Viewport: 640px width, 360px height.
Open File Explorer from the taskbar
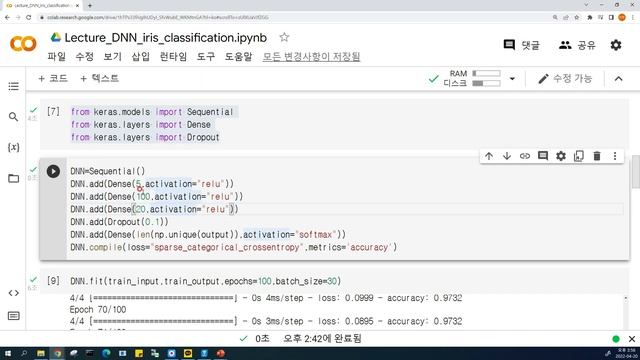[41, 353]
